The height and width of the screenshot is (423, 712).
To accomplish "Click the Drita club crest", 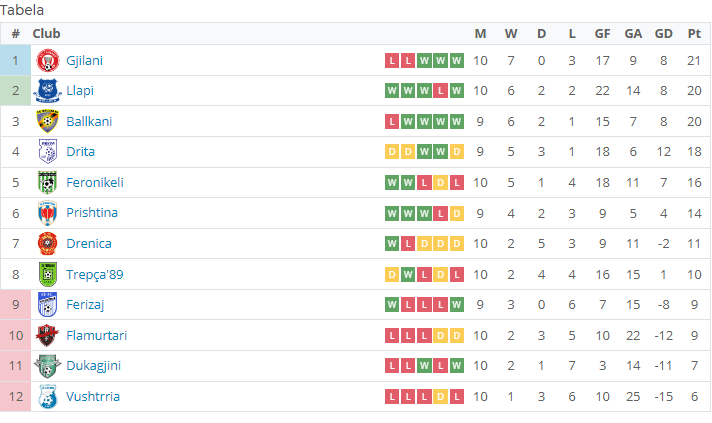I will (47, 152).
